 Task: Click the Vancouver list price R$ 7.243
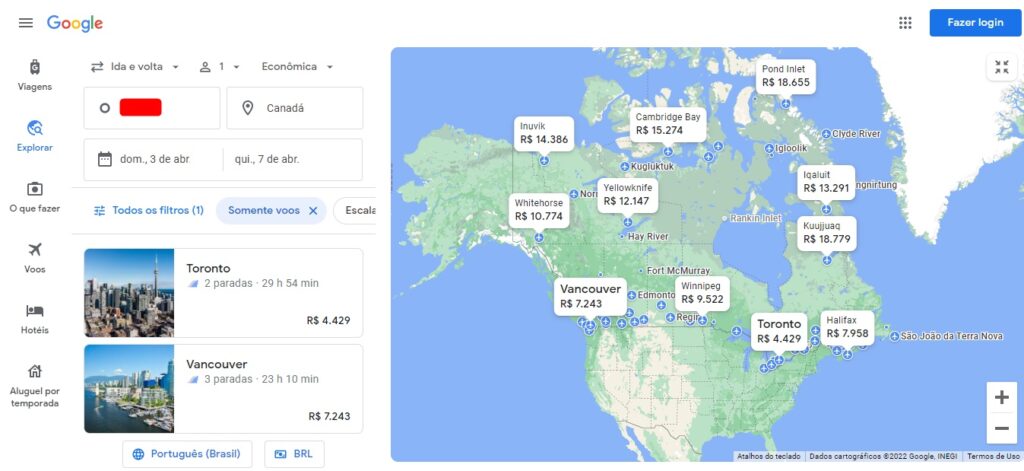click(328, 417)
